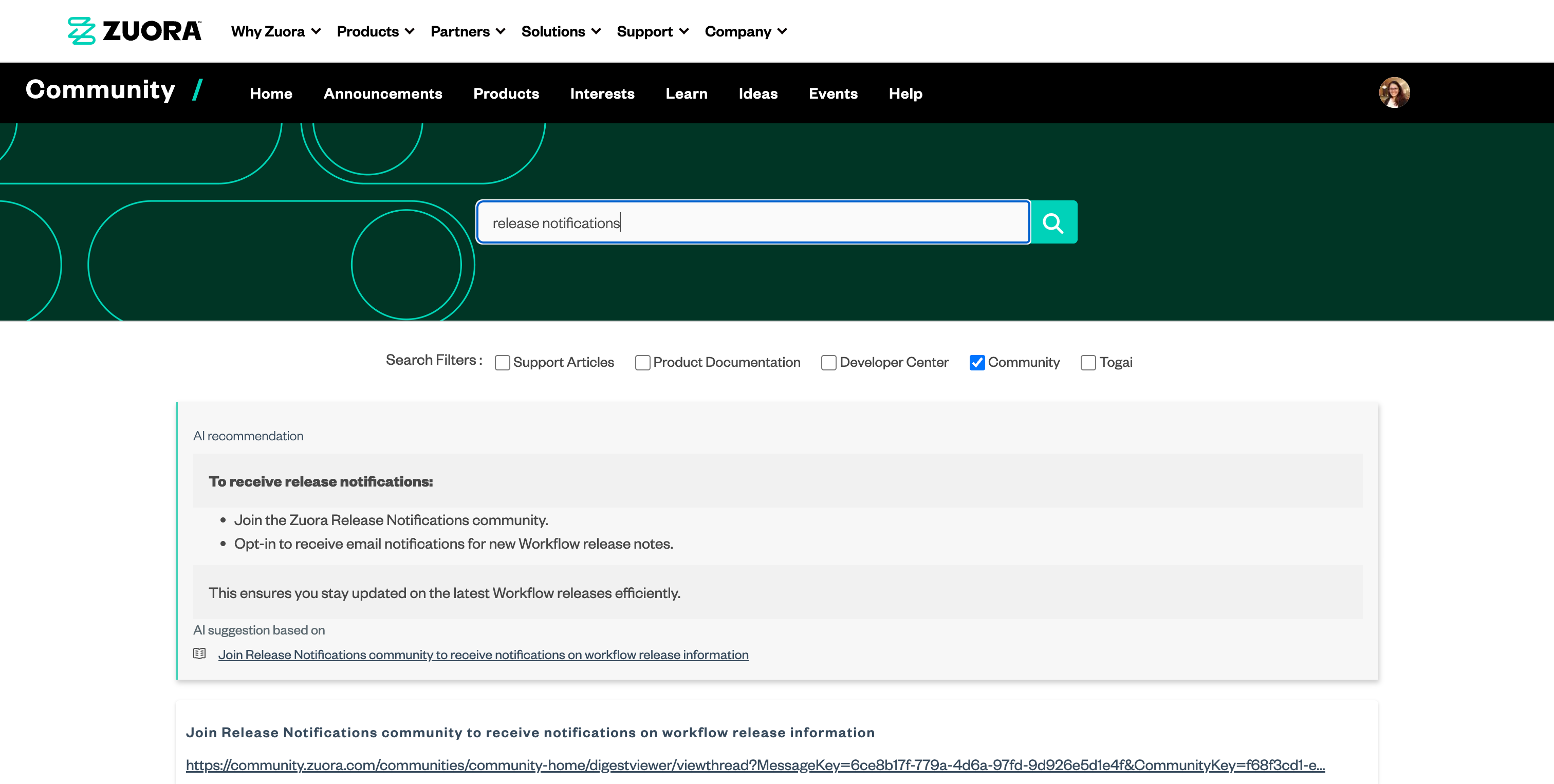Expand the Solutions dropdown
The width and height of the screenshot is (1554, 784).
point(561,31)
